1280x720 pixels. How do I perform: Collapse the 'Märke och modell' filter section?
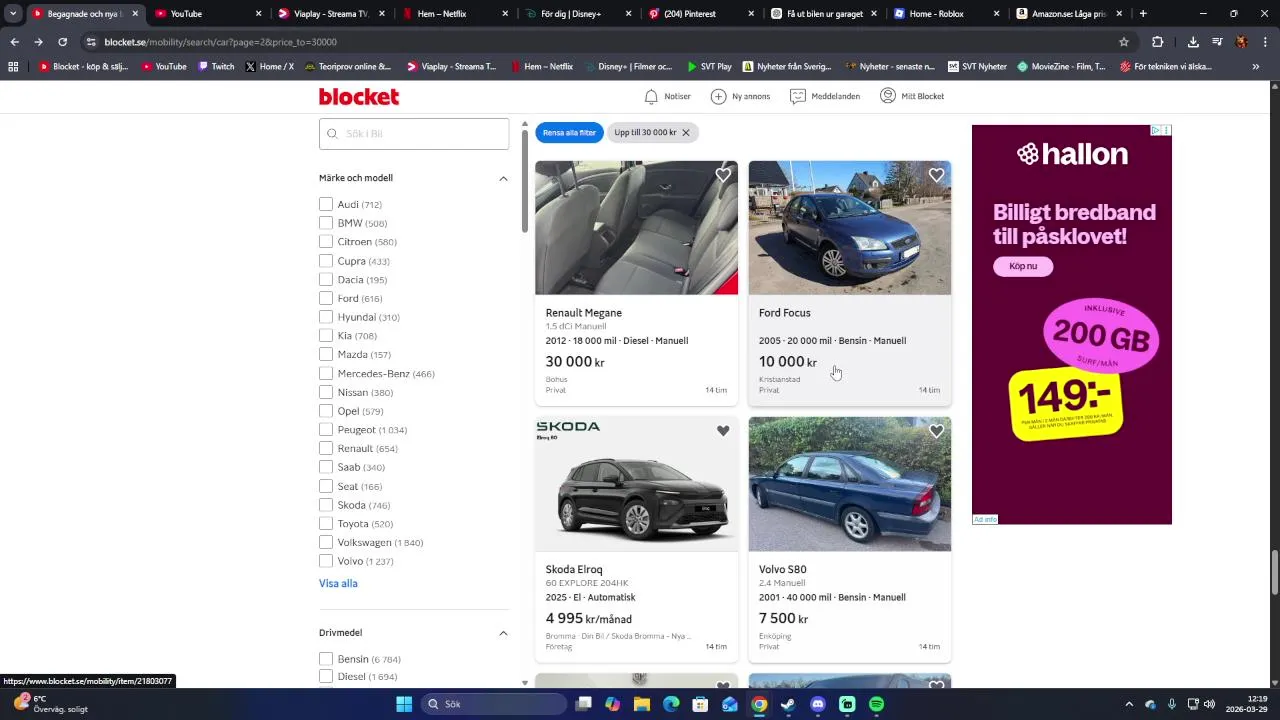[x=503, y=178]
